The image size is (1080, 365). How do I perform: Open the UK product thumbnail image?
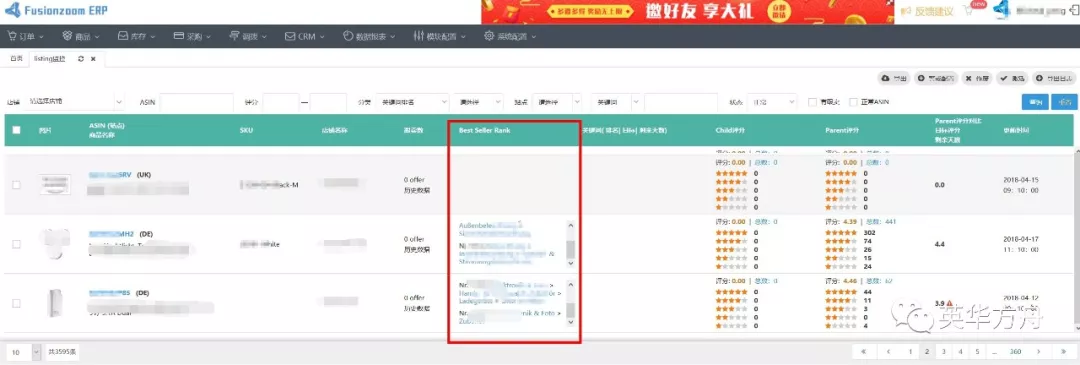pos(54,185)
